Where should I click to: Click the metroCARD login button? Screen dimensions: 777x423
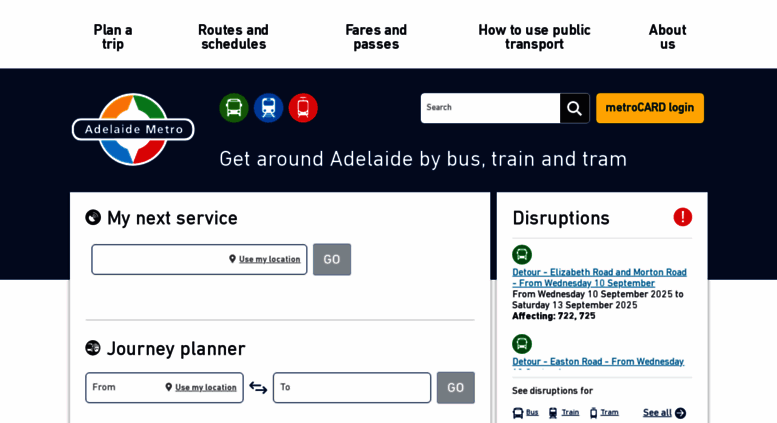click(x=650, y=108)
